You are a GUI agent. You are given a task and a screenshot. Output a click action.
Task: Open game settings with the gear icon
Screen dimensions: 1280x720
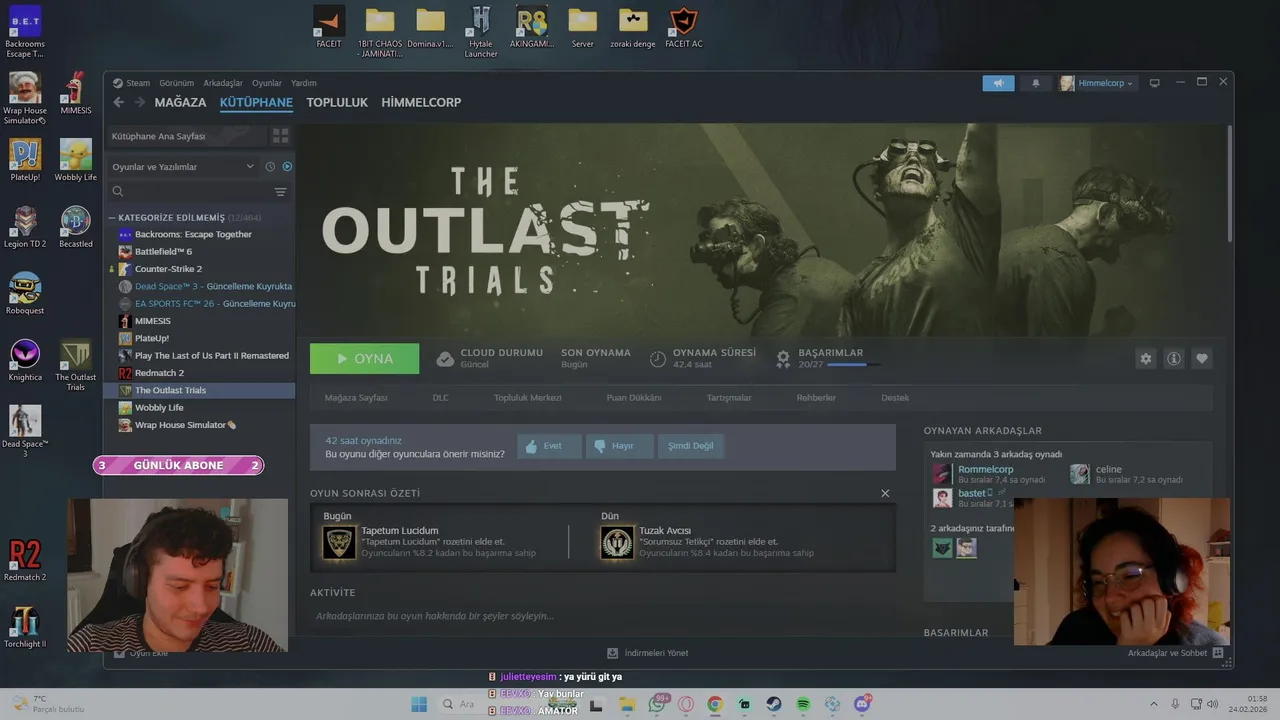click(x=1146, y=358)
